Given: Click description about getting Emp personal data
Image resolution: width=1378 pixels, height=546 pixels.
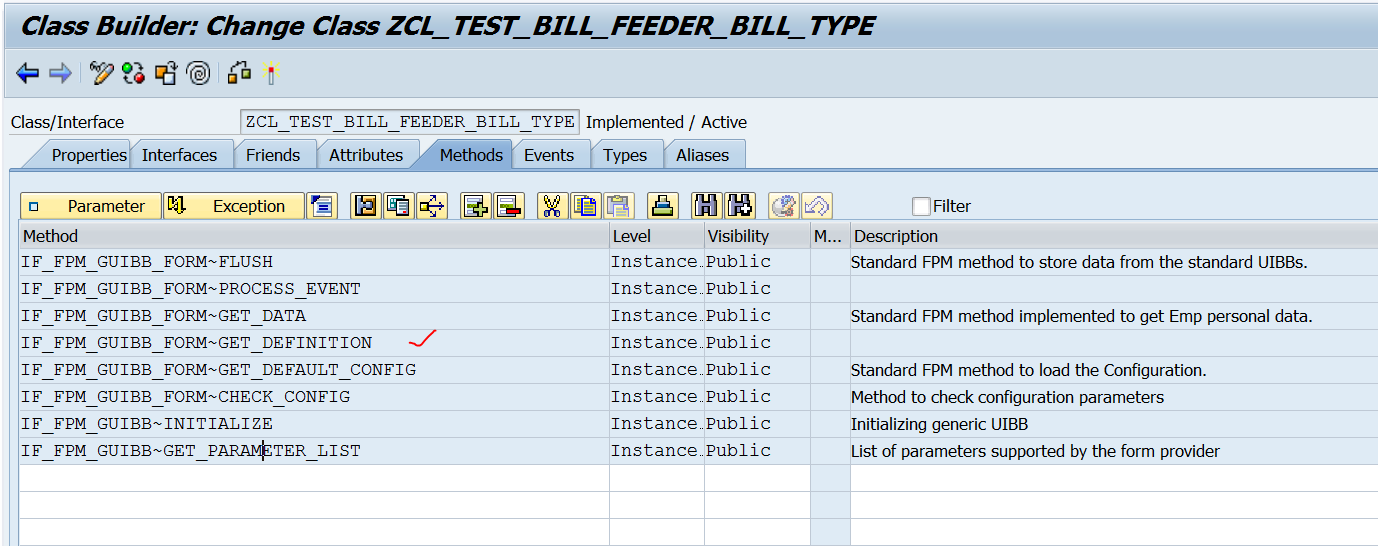Looking at the screenshot, I should pyautogui.click(x=1081, y=316).
